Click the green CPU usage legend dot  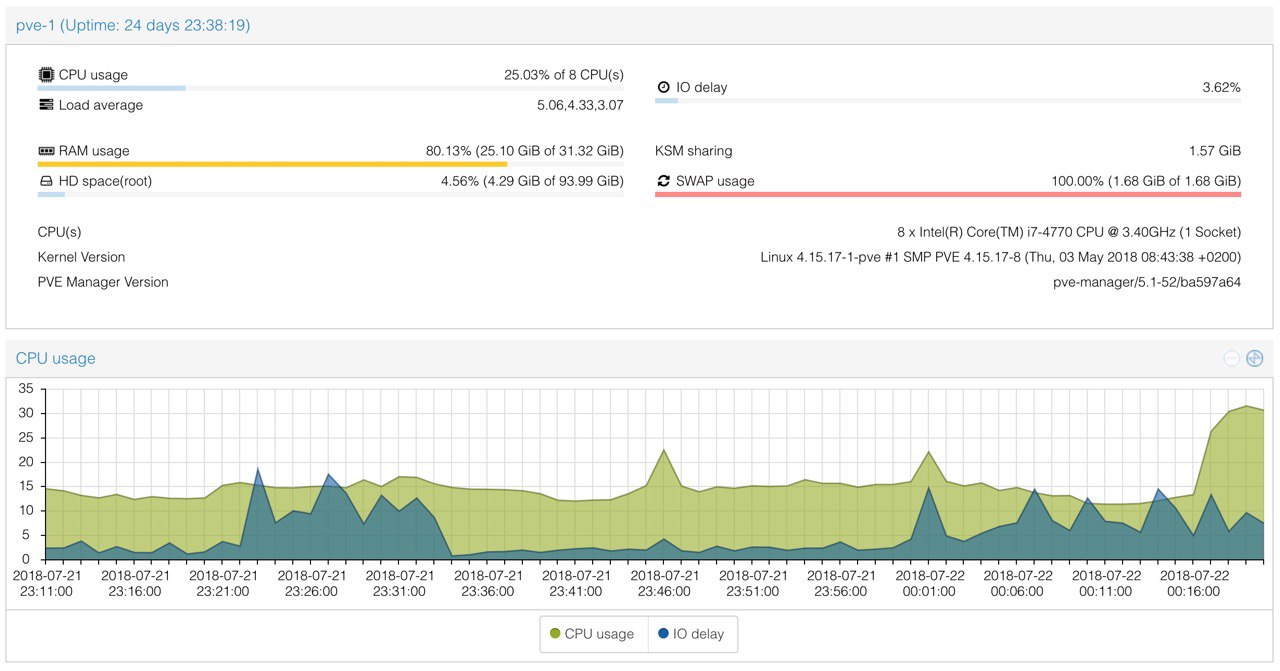coord(556,634)
